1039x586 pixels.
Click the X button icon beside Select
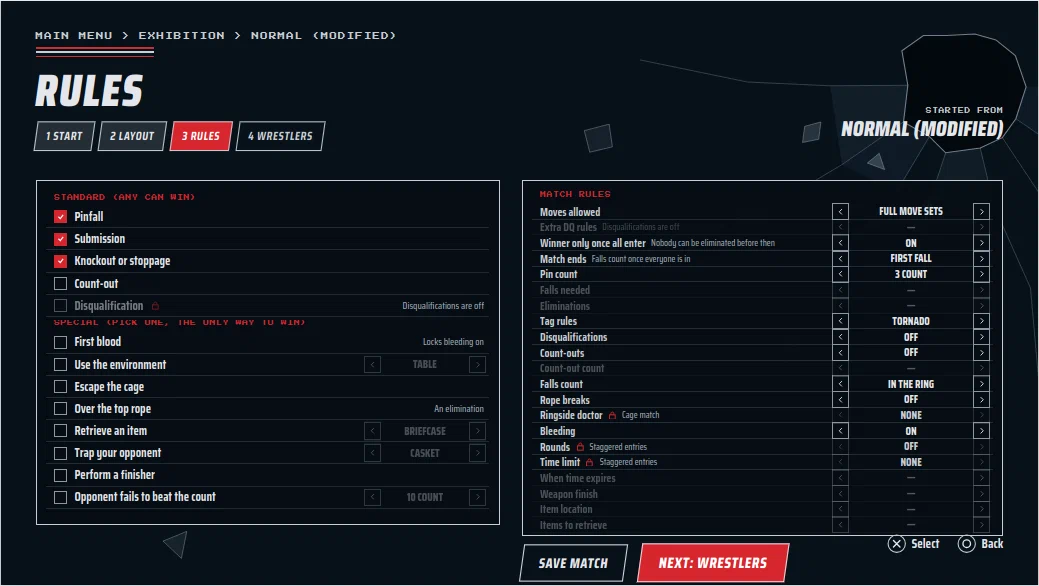[x=897, y=544]
